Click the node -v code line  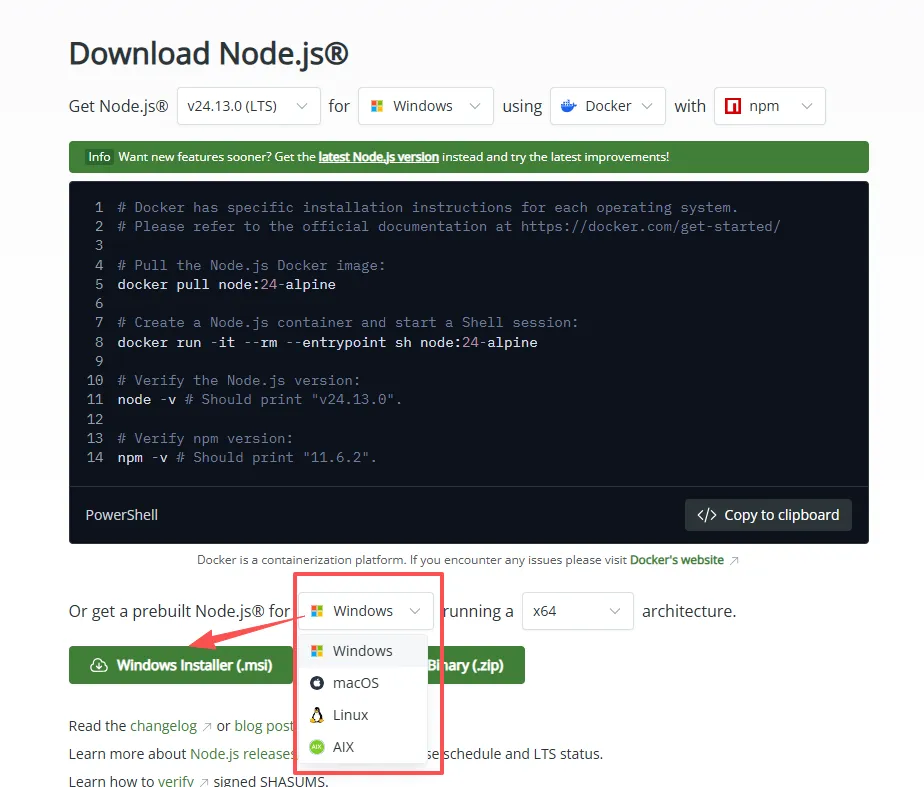[259, 399]
